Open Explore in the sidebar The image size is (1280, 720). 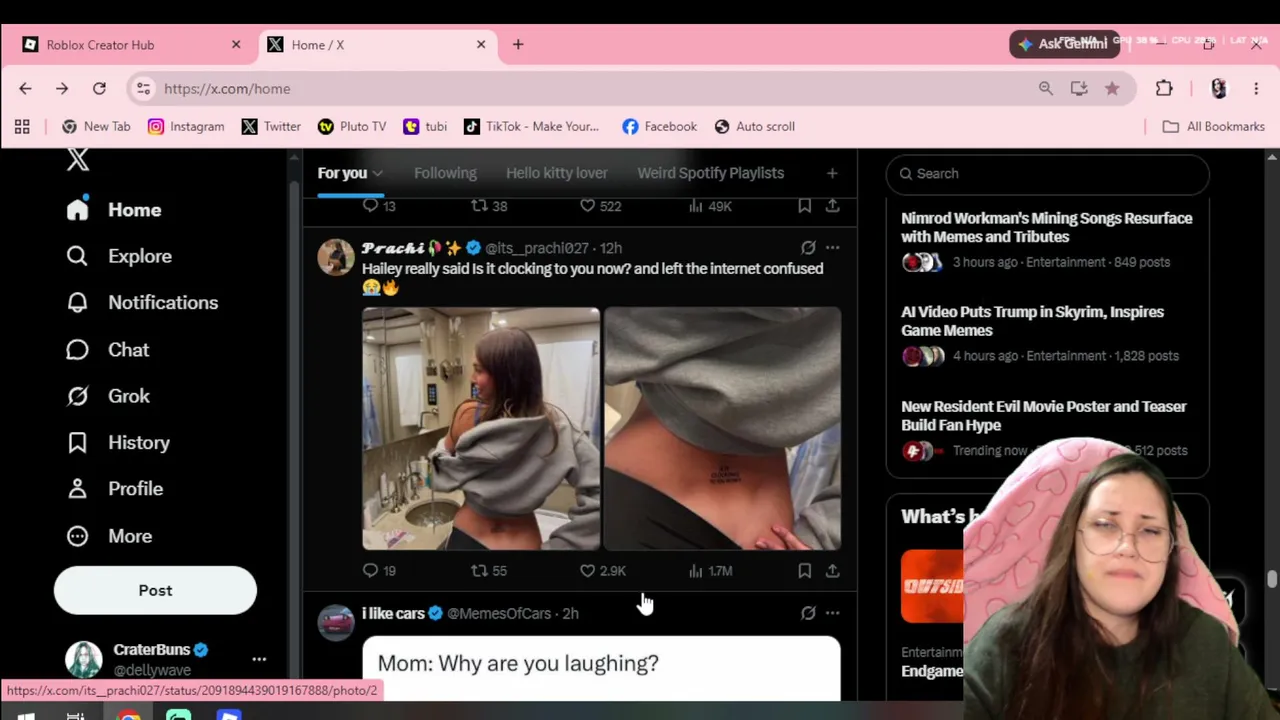[119, 256]
